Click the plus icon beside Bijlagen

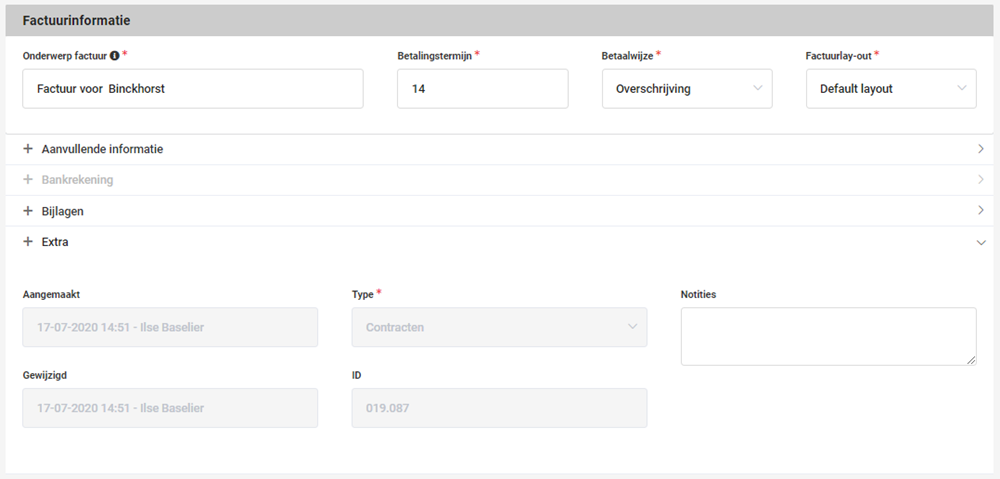pyautogui.click(x=27, y=210)
